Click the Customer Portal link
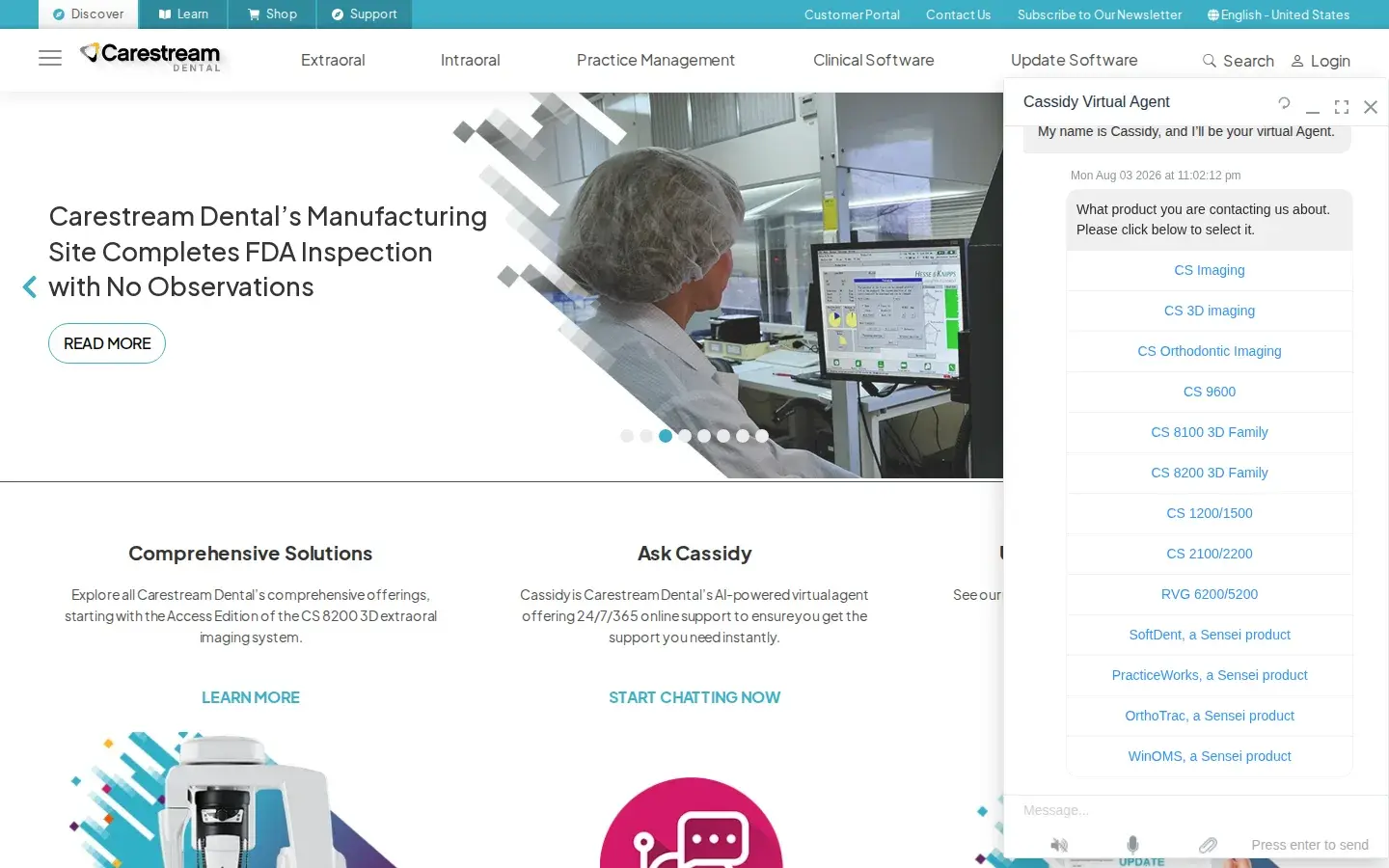Viewport: 1389px width, 868px height. [852, 14]
